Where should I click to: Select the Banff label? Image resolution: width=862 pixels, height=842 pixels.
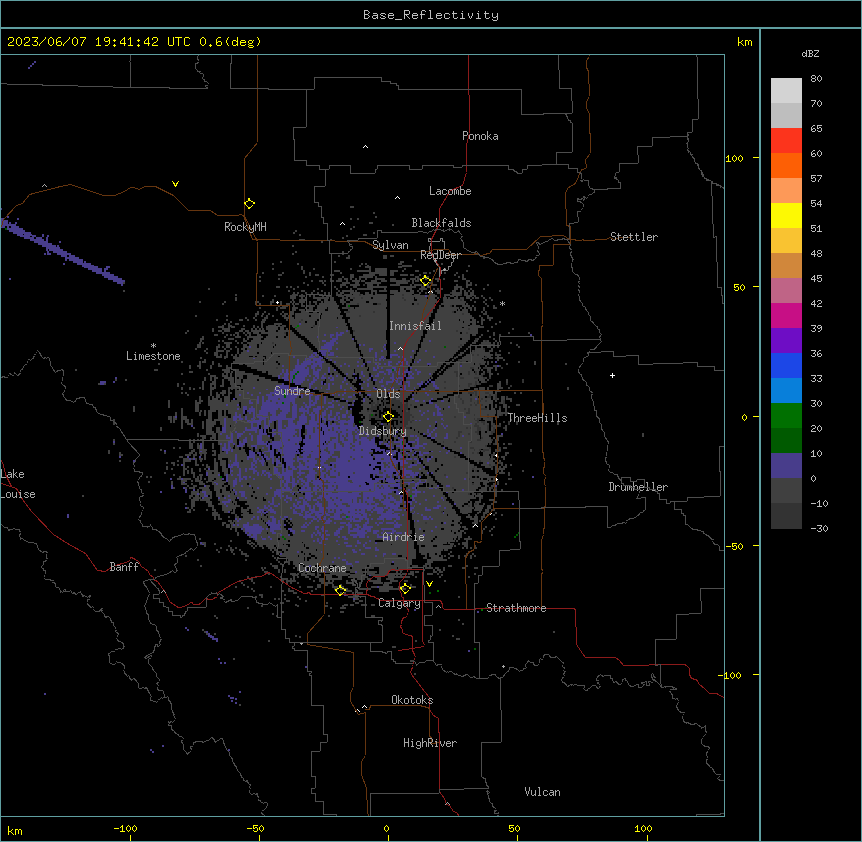click(x=124, y=567)
